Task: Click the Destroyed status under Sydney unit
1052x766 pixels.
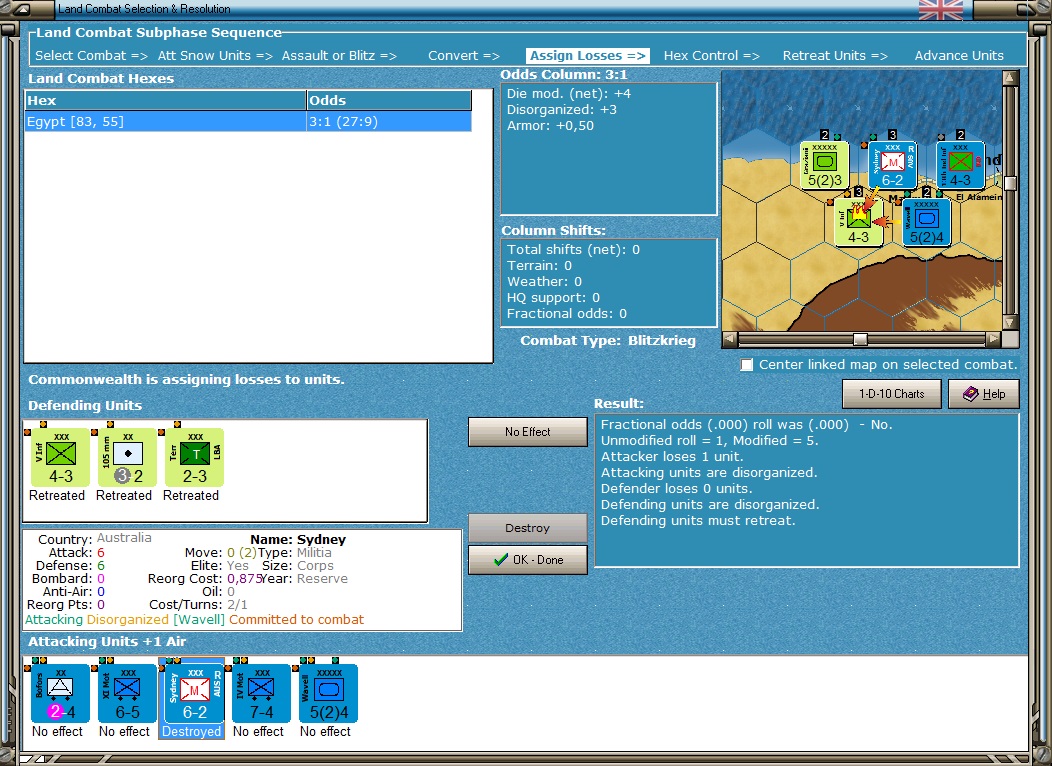Action: point(191,732)
